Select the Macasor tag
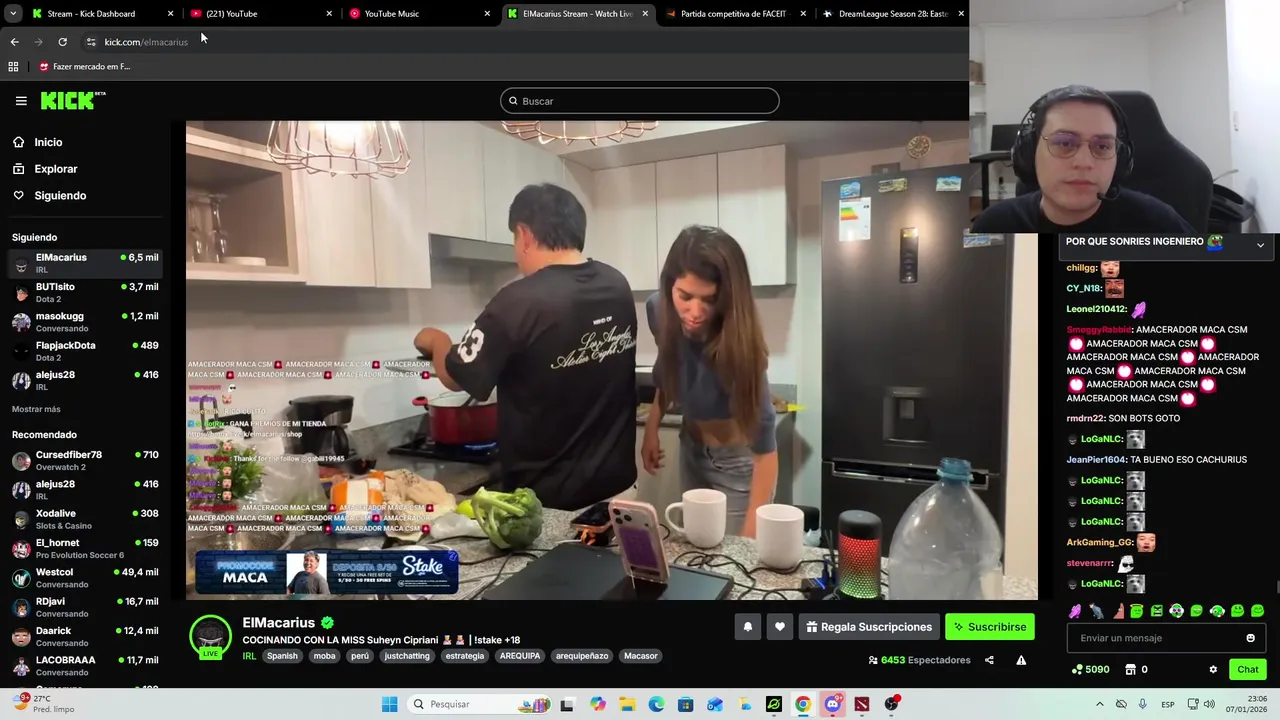The width and height of the screenshot is (1280, 720). pos(641,656)
